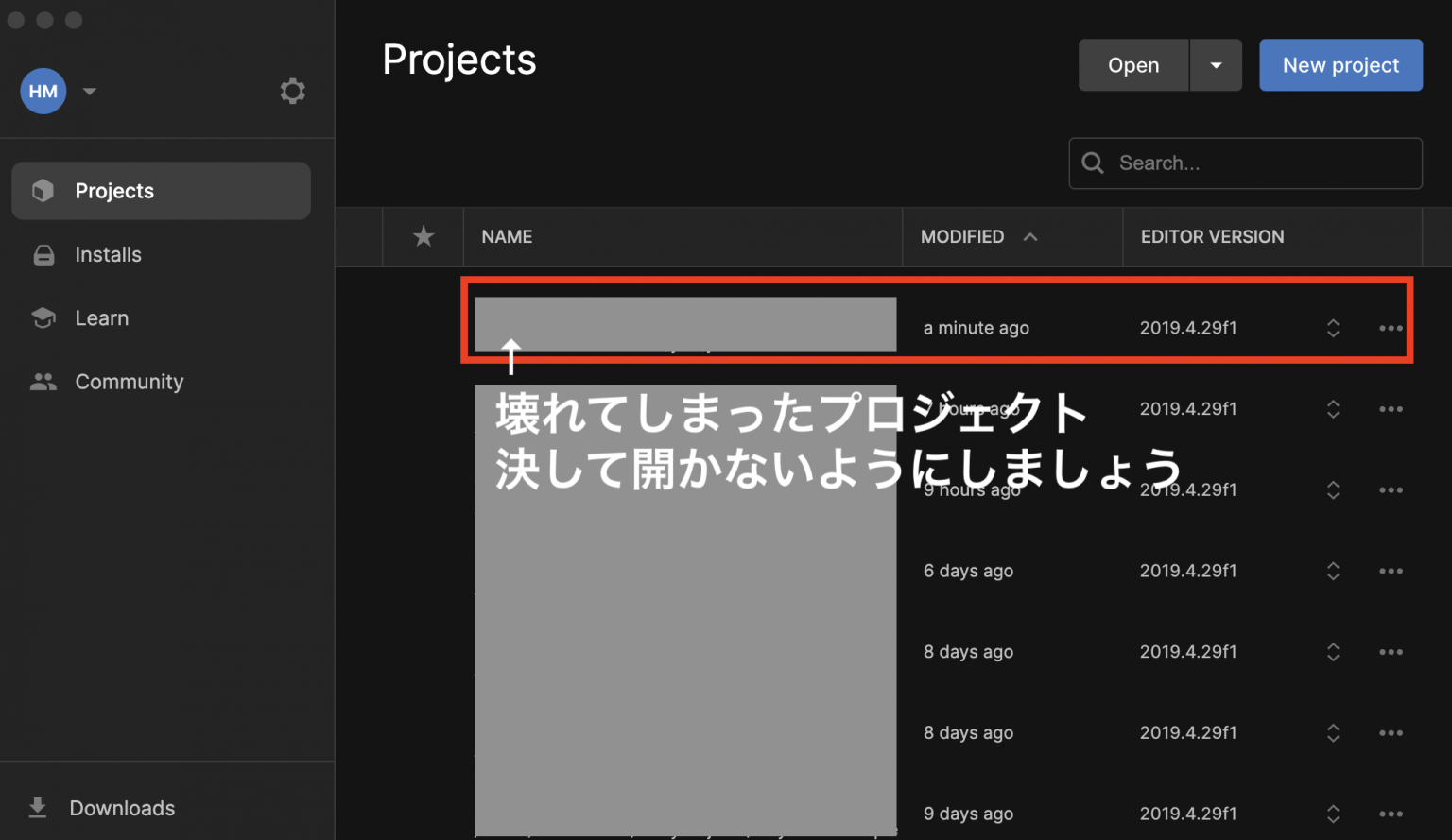Select Installs from the sidebar

[107, 254]
